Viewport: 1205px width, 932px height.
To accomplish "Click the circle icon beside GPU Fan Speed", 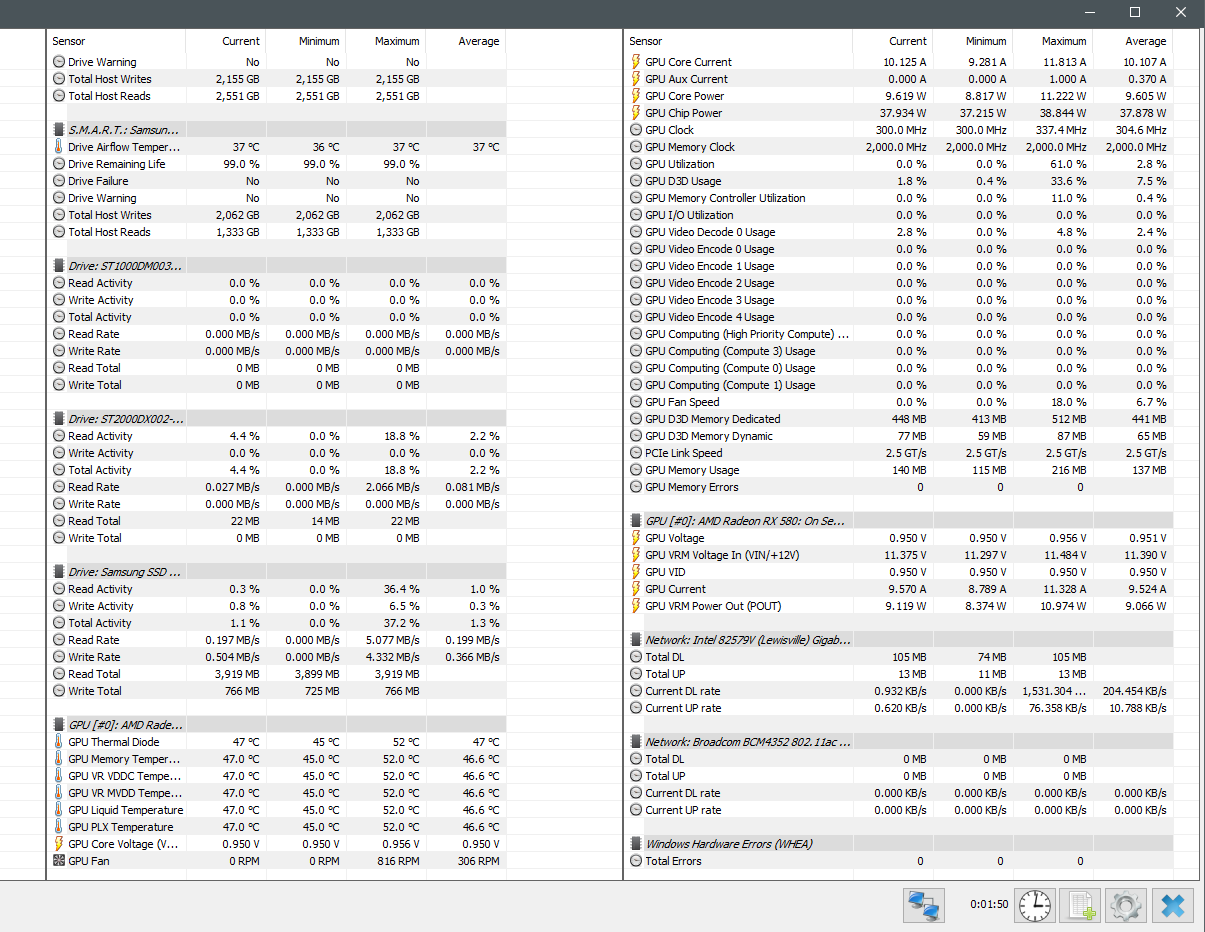I will coord(636,402).
